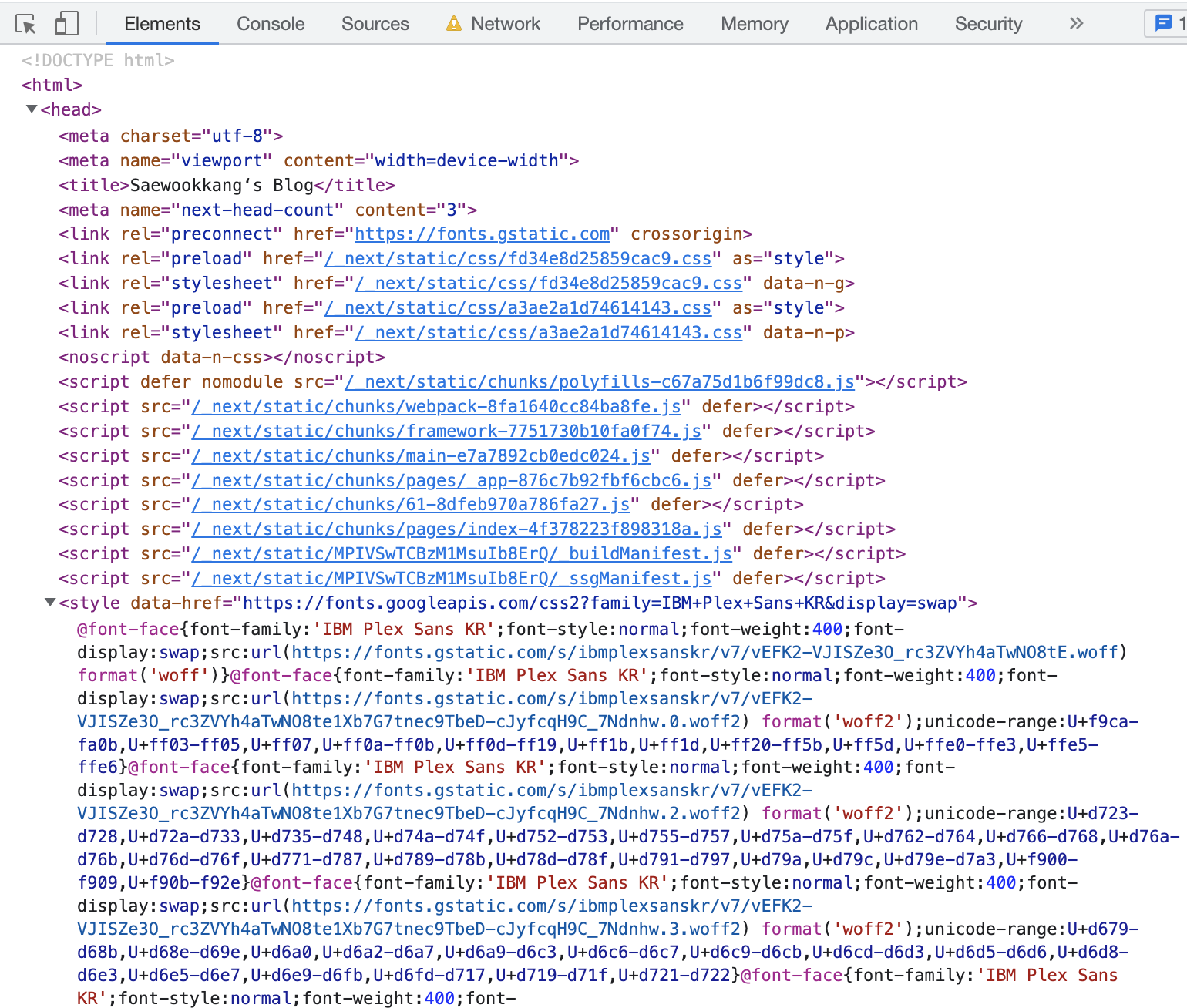Click the Network tab warning icon
The image size is (1187, 1008).
(454, 24)
